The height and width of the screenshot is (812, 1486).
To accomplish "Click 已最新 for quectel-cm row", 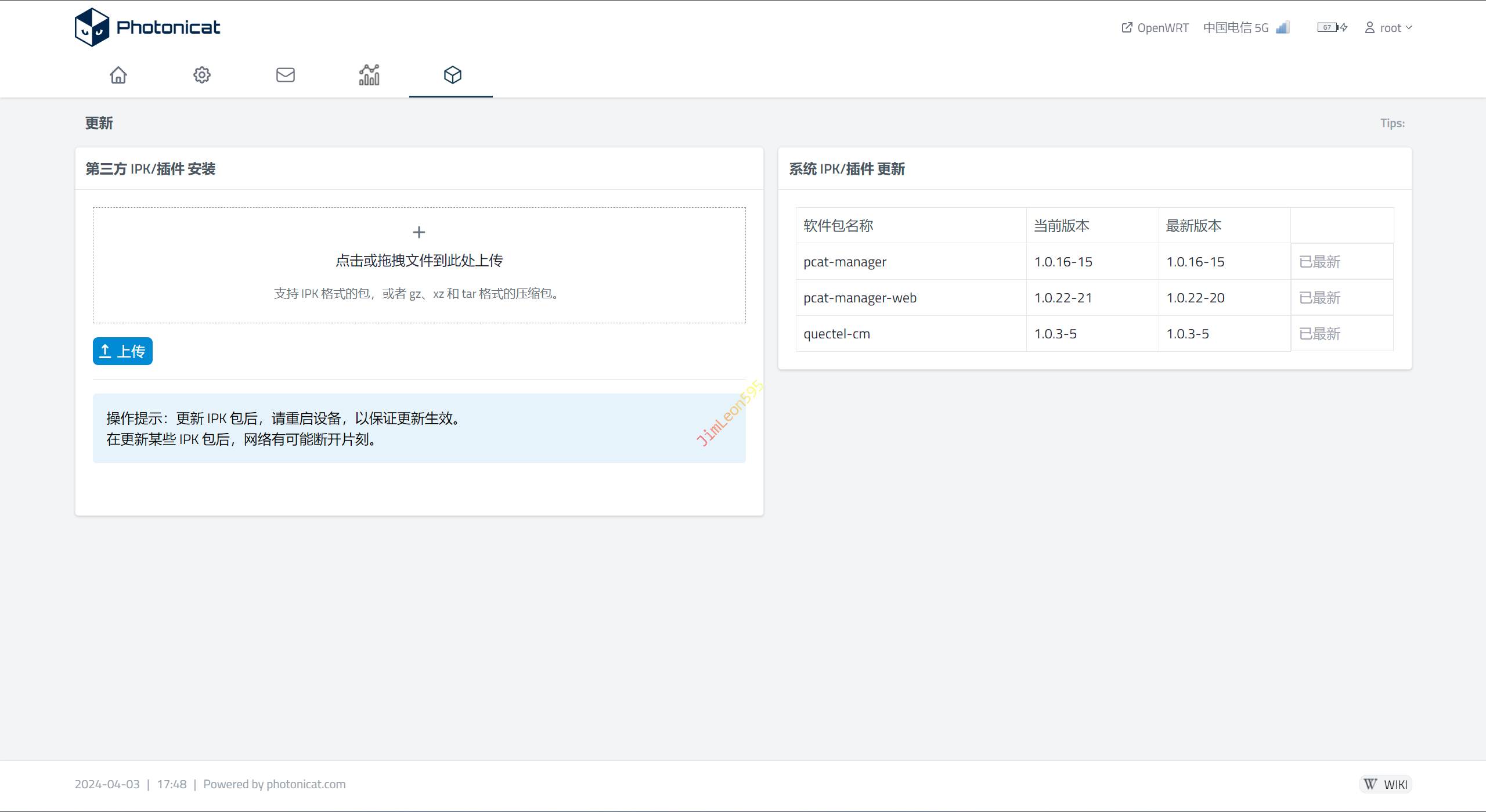I will 1319,334.
